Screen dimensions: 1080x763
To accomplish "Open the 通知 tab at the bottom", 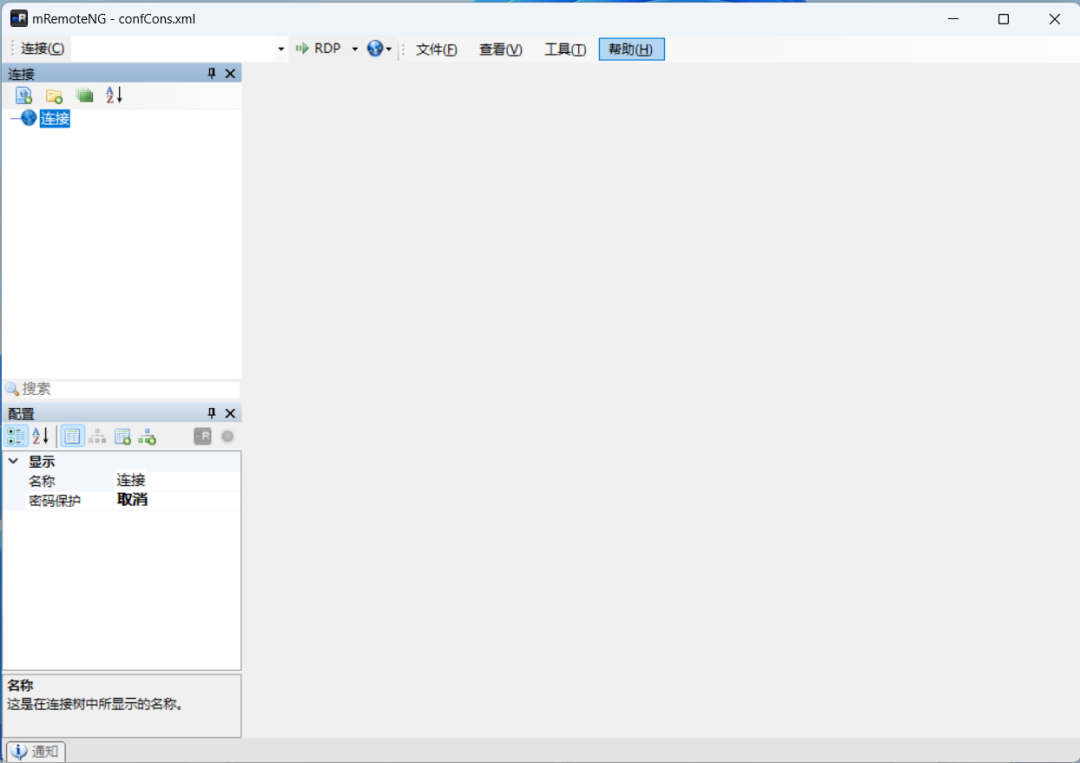I will point(36,751).
